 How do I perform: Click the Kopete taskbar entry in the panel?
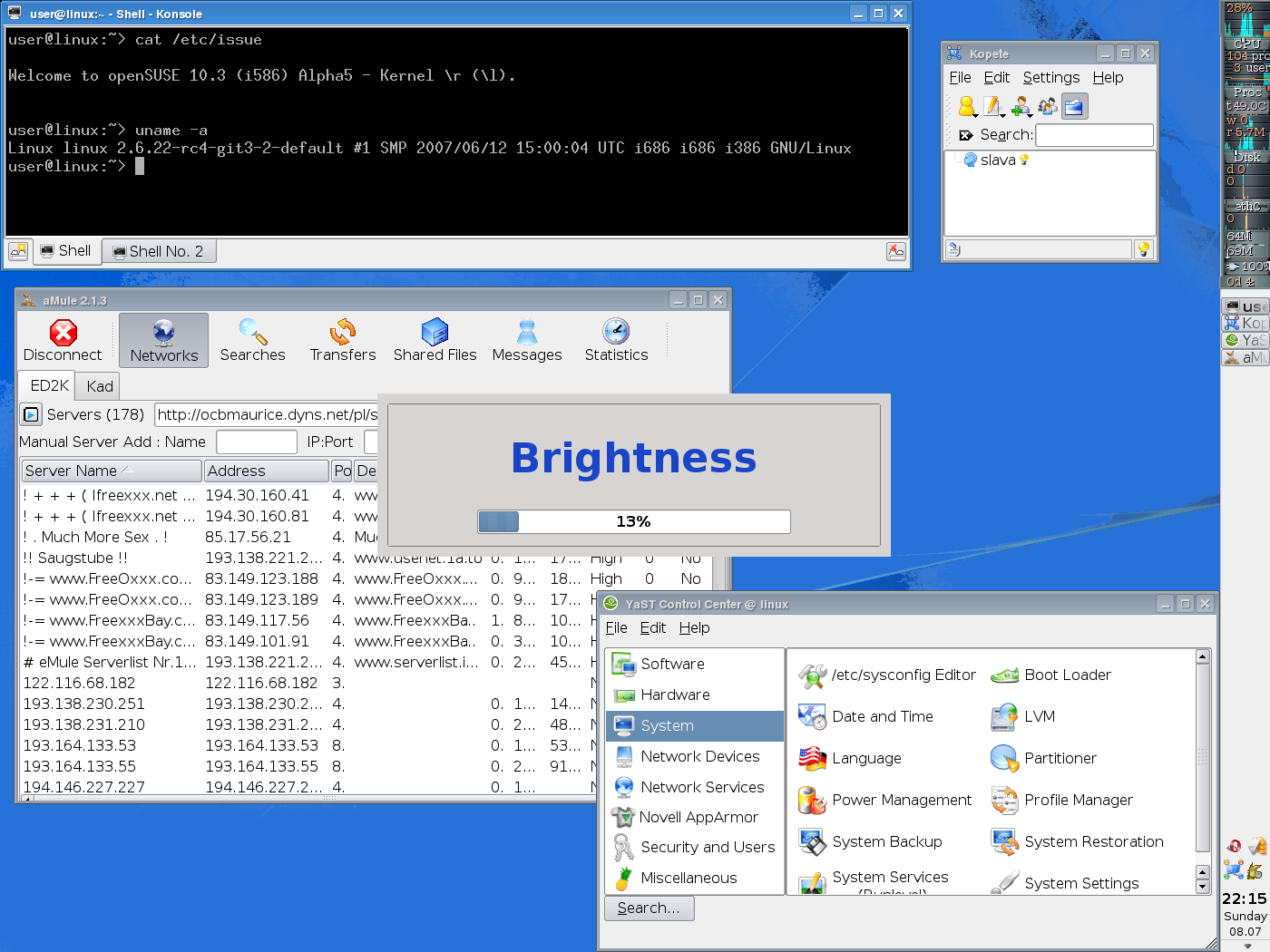pyautogui.click(x=1245, y=323)
